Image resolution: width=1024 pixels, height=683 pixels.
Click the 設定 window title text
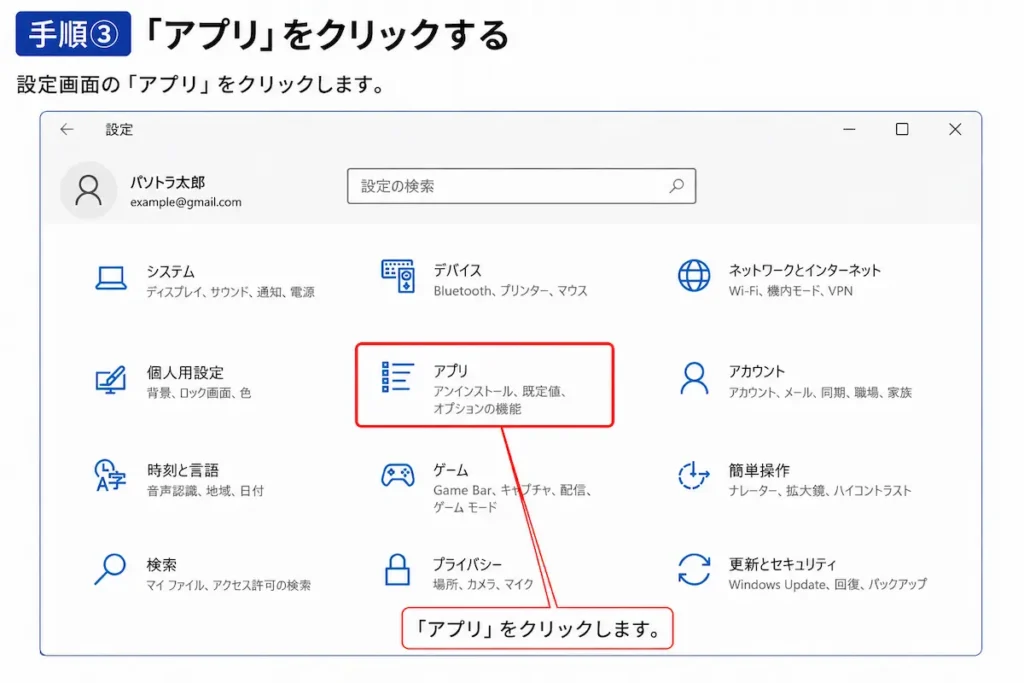click(119, 130)
